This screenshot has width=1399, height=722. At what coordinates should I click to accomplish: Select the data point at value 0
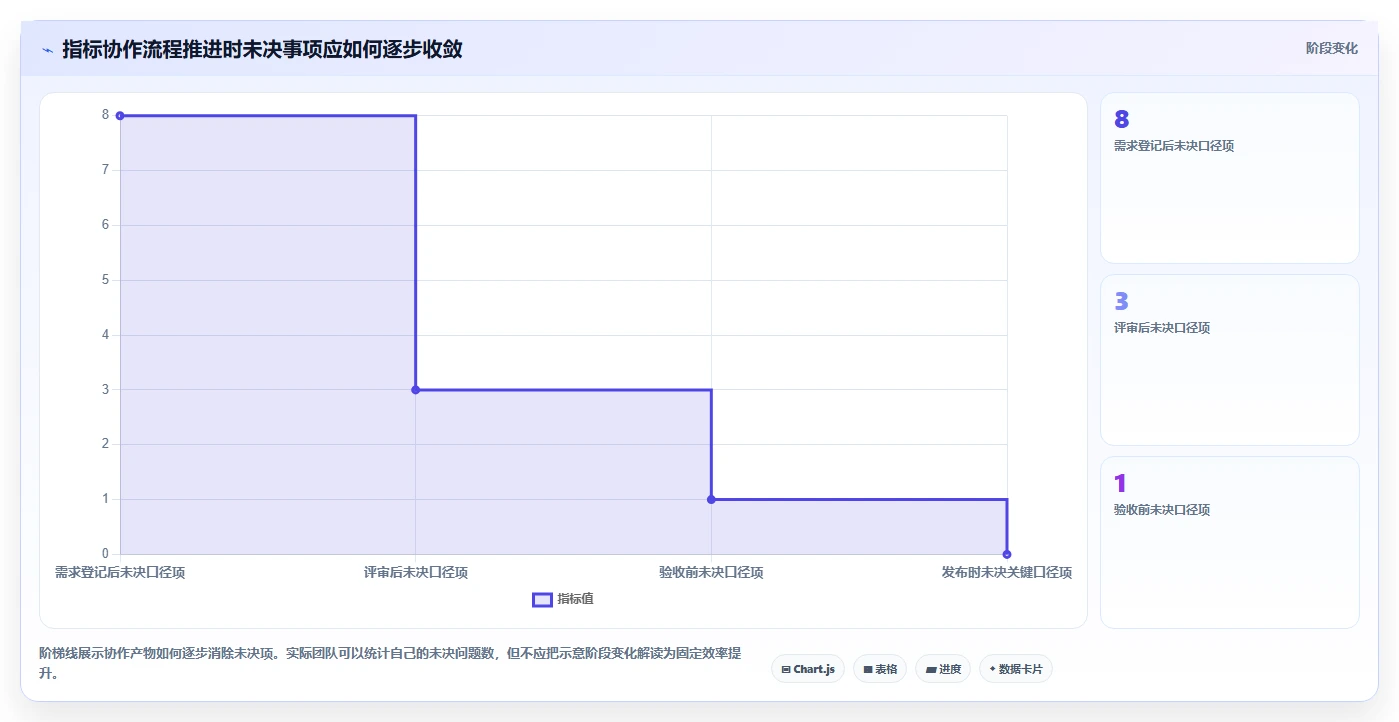coord(1007,554)
